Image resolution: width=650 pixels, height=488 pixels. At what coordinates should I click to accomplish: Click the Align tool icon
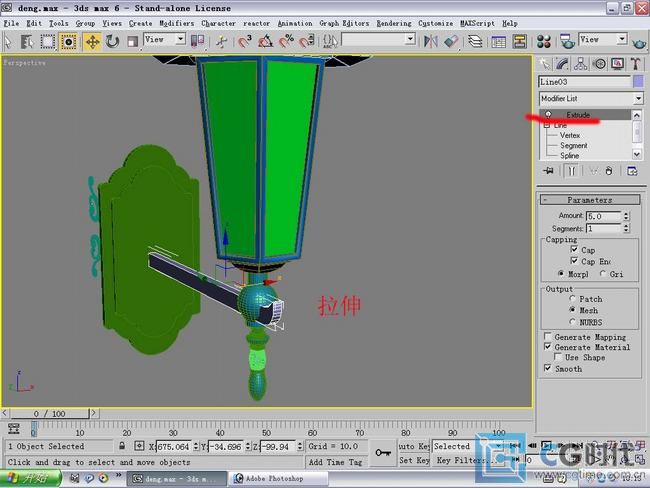click(x=451, y=41)
